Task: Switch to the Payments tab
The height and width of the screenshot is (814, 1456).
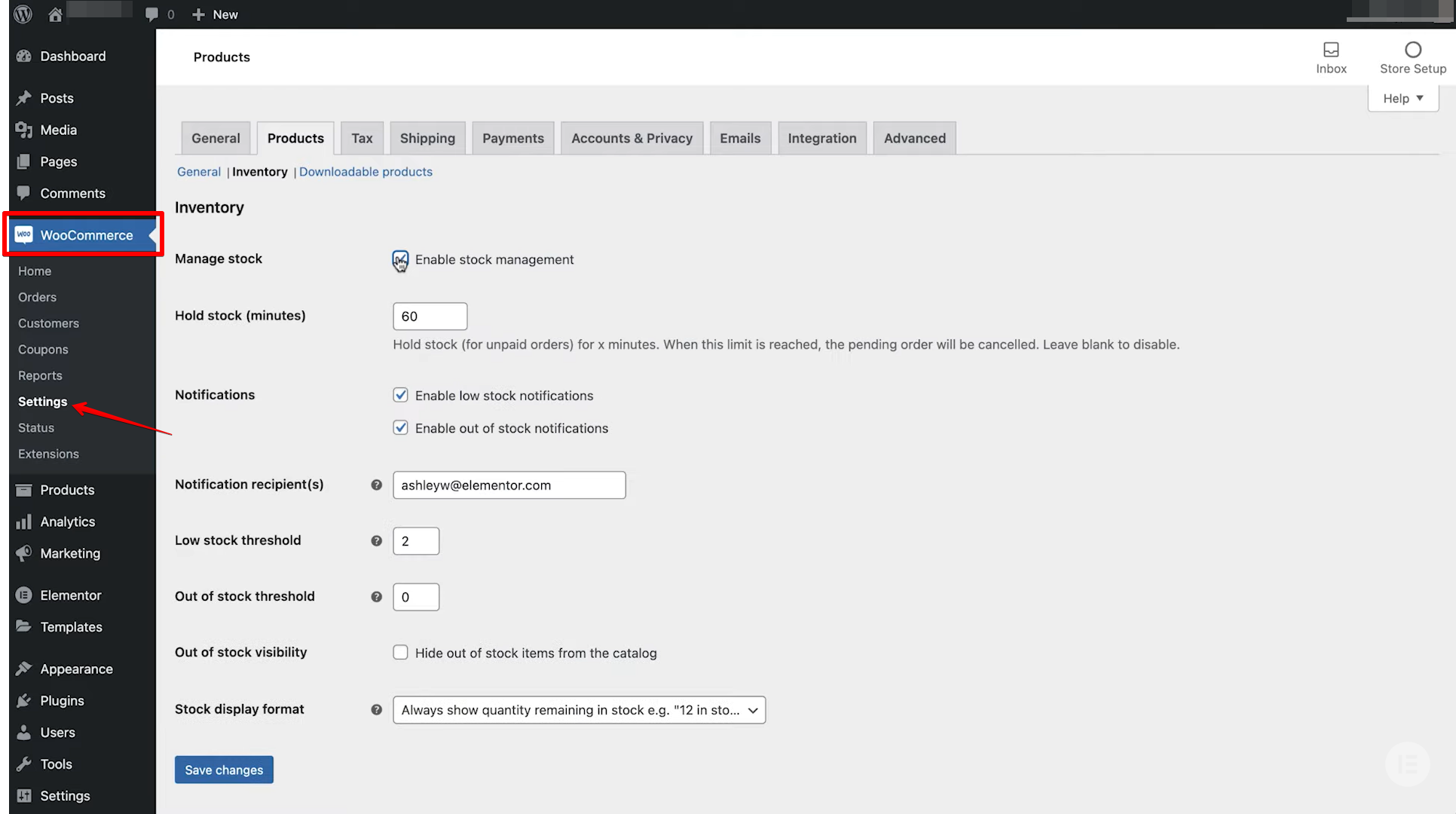Action: tap(512, 139)
